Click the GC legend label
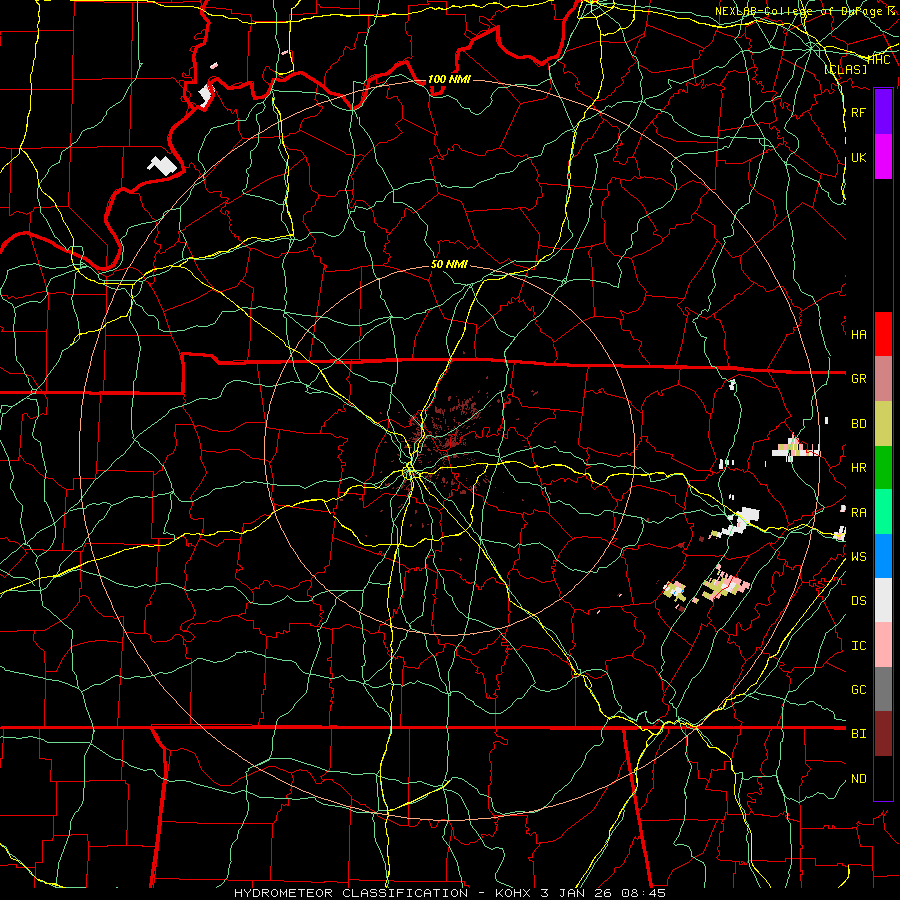 [x=859, y=690]
